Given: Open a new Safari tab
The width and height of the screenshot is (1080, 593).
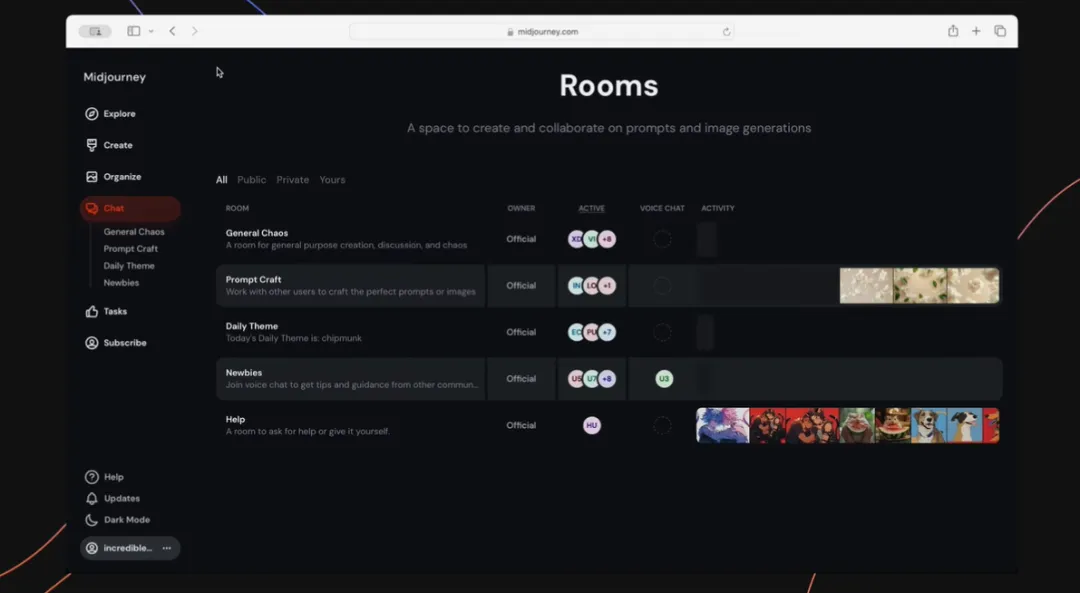Looking at the screenshot, I should tap(976, 31).
